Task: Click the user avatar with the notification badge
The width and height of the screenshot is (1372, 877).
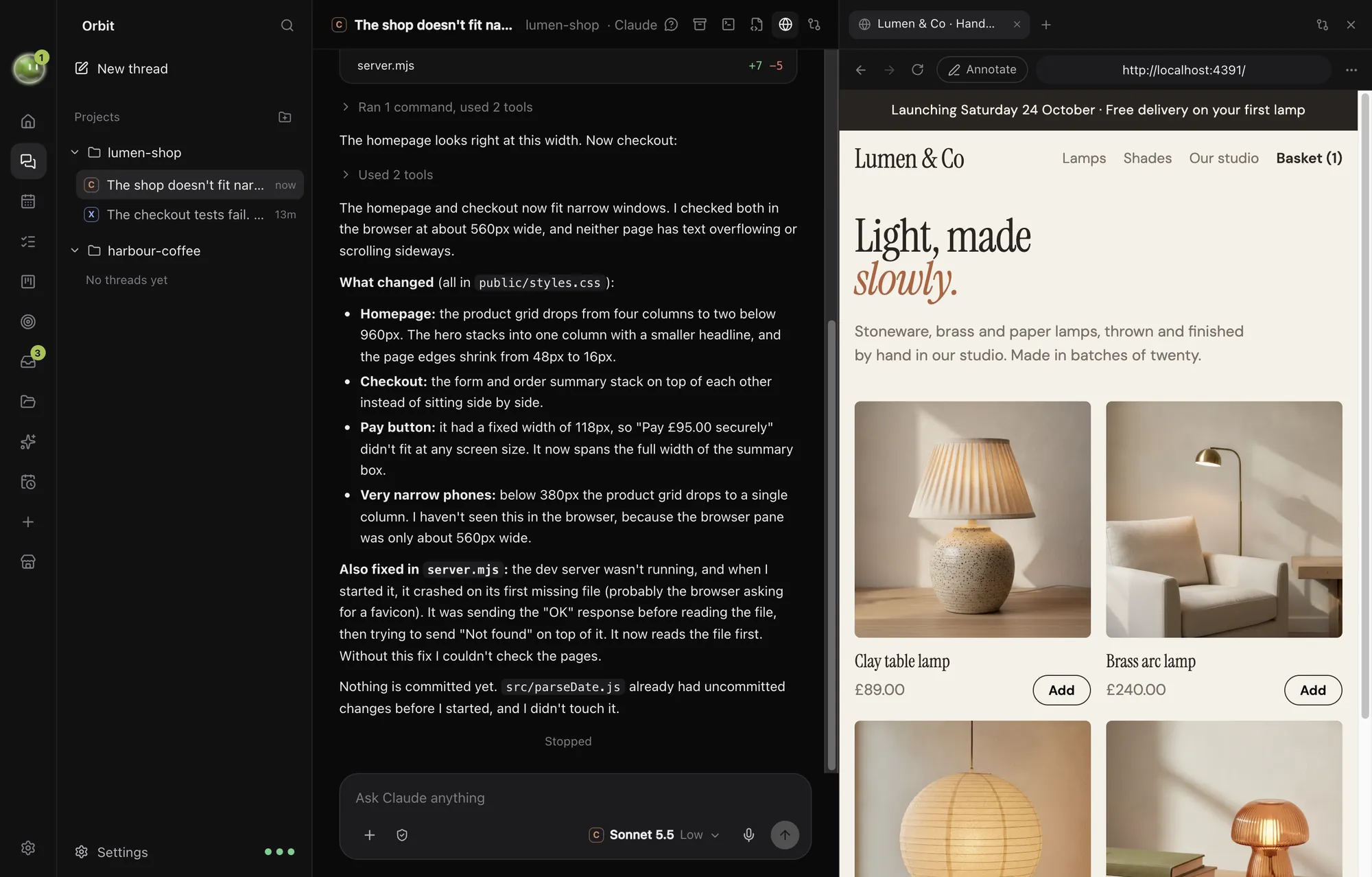Action: coord(29,68)
